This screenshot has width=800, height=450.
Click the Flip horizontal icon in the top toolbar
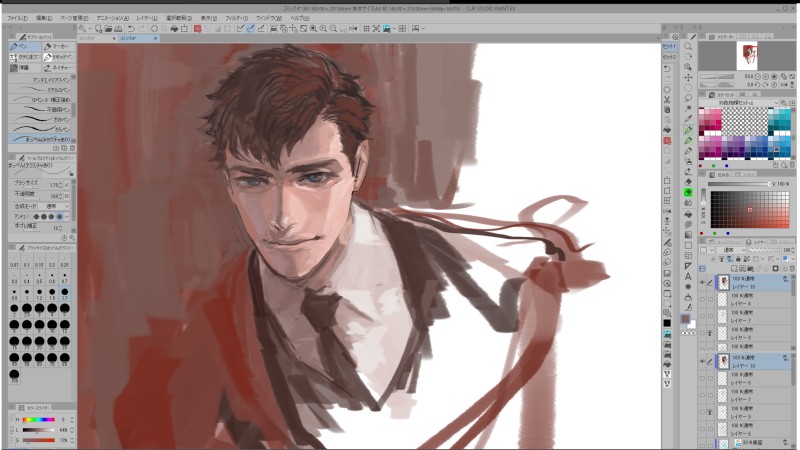353,29
